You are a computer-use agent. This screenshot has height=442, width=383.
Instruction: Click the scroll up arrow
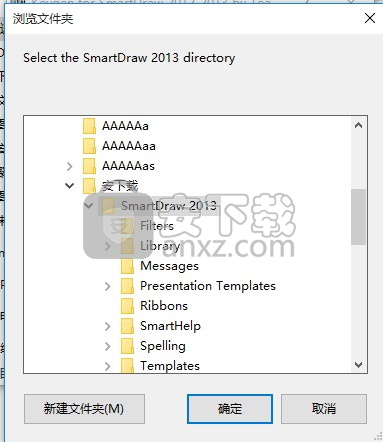[359, 125]
